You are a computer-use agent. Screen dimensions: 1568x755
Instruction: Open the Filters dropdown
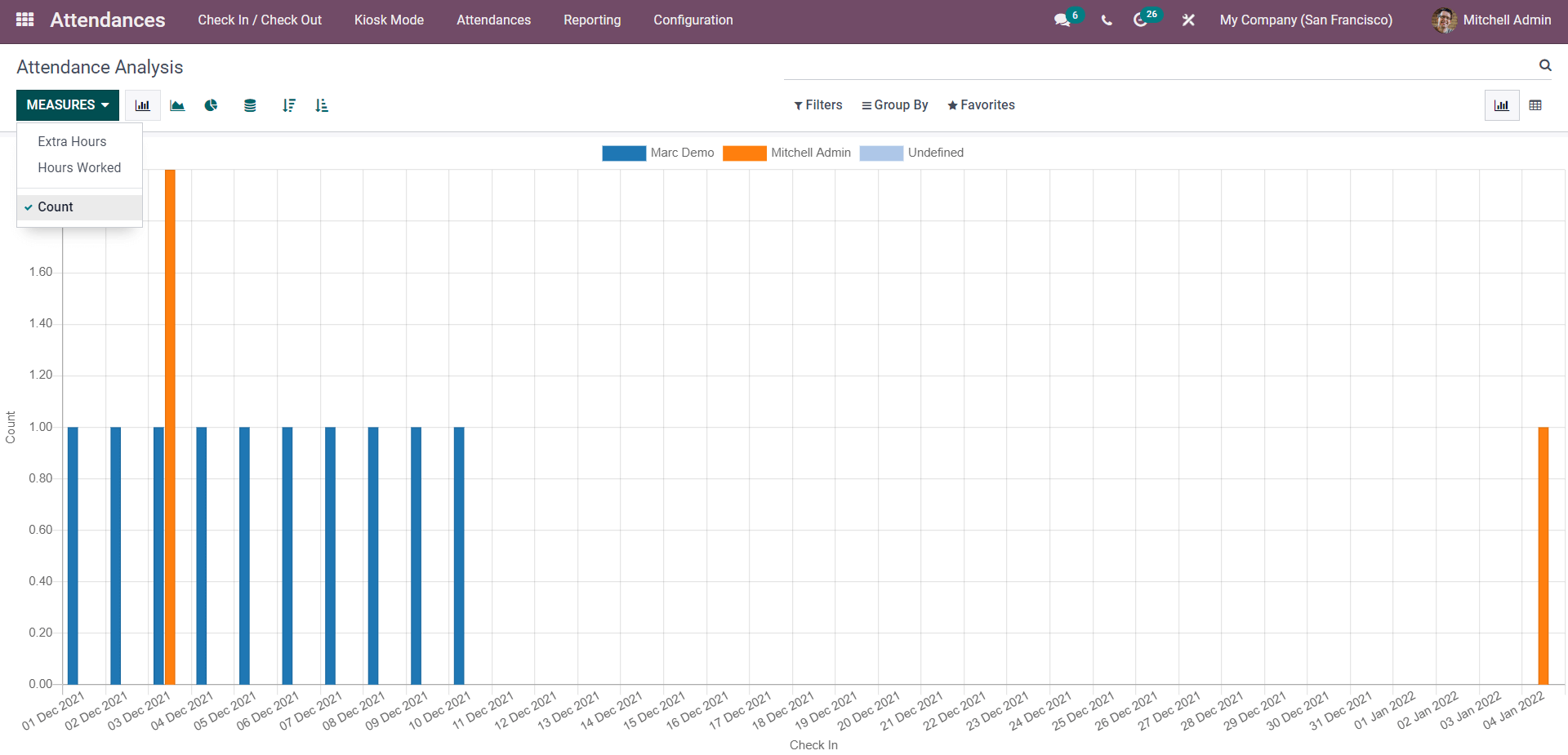tap(818, 105)
